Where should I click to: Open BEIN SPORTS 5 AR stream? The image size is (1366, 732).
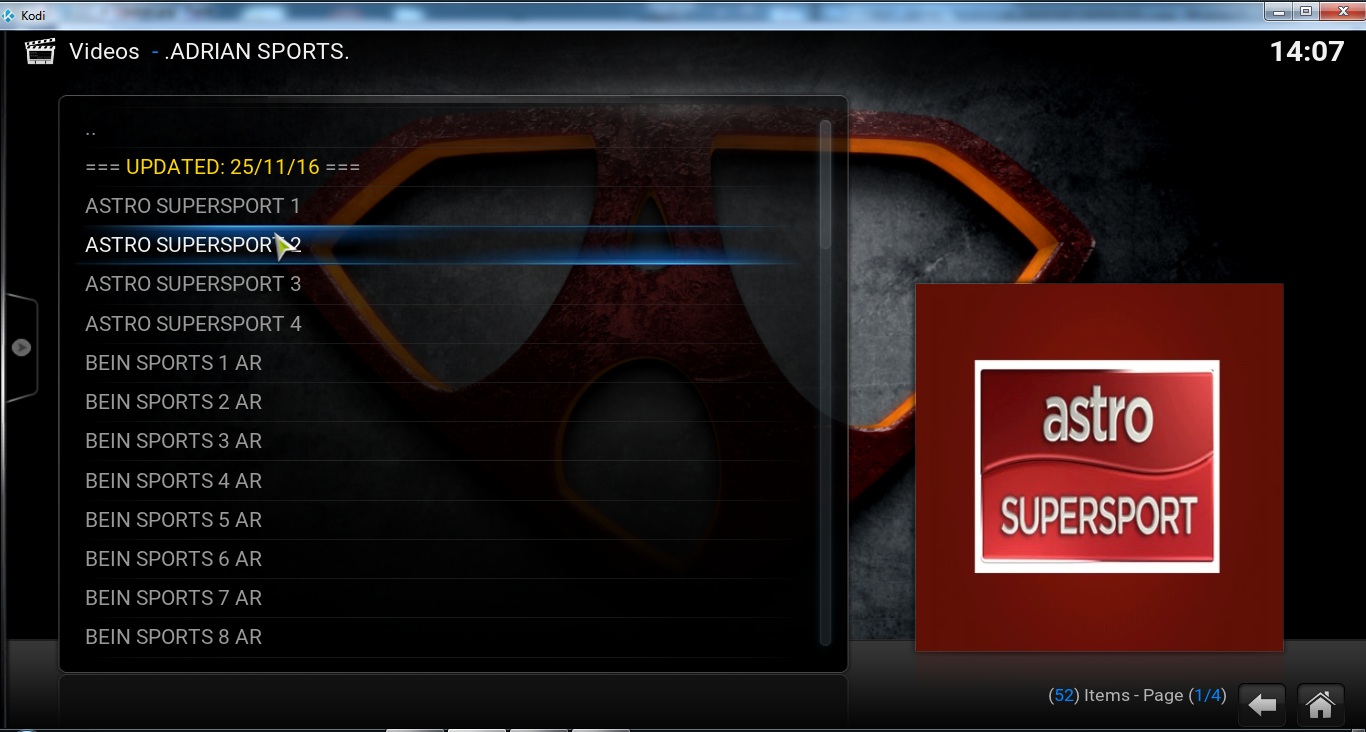click(436, 520)
